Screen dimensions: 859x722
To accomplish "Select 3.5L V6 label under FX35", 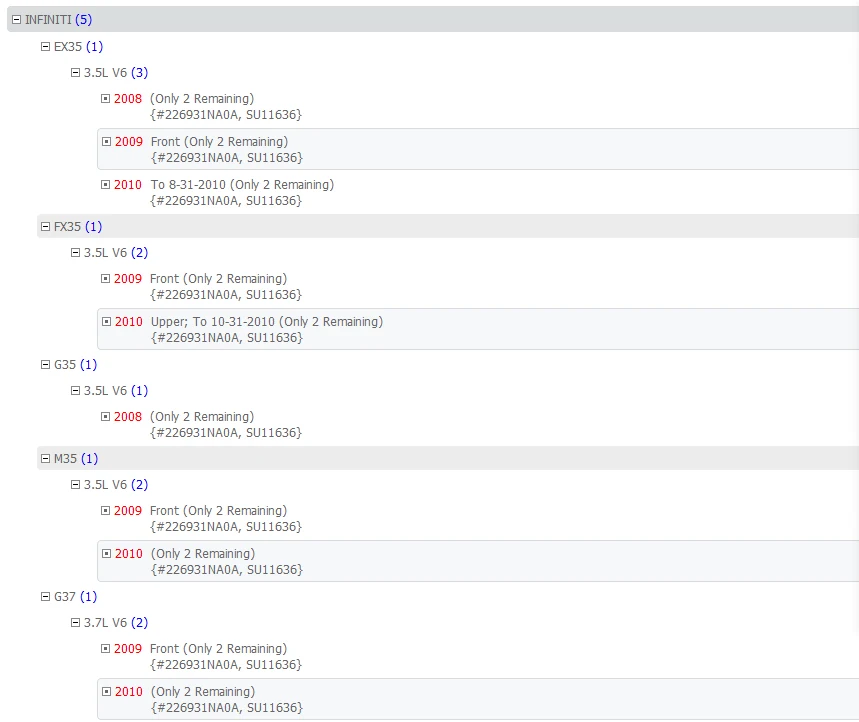I will pos(105,253).
